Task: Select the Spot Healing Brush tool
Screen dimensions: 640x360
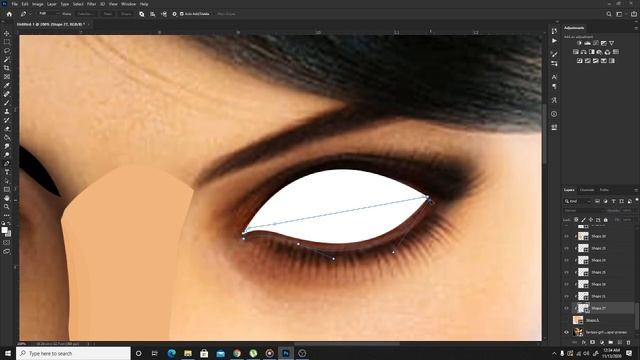Action: pyautogui.click(x=7, y=94)
